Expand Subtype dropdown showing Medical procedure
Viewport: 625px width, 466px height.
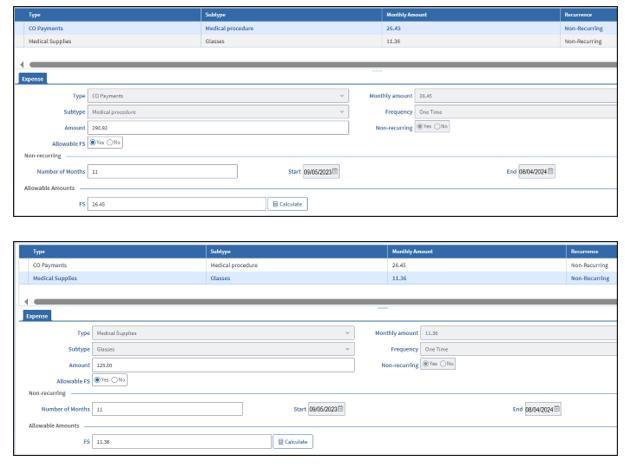click(x=218, y=112)
